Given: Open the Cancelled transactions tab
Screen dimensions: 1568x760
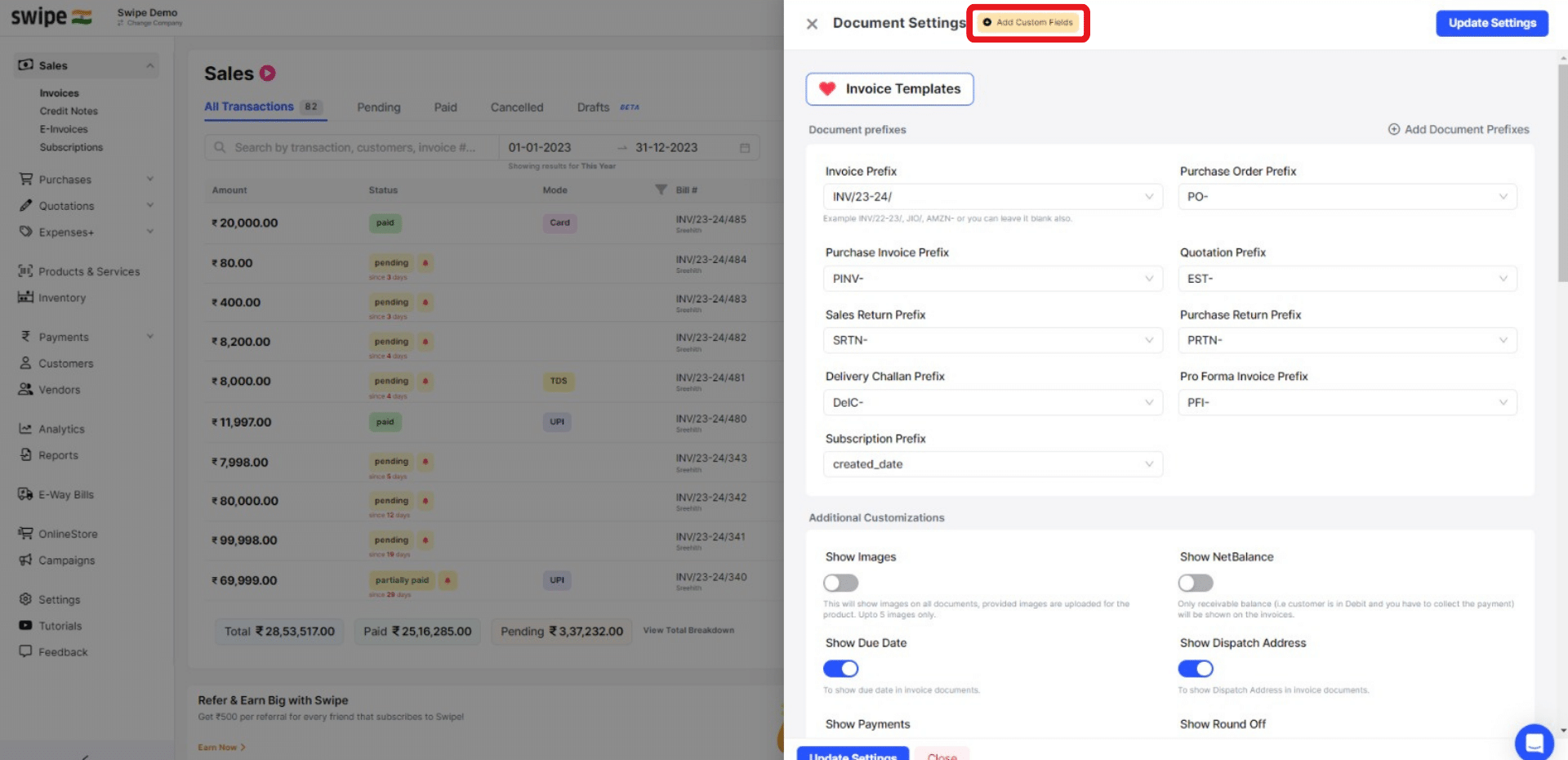Looking at the screenshot, I should (x=516, y=107).
